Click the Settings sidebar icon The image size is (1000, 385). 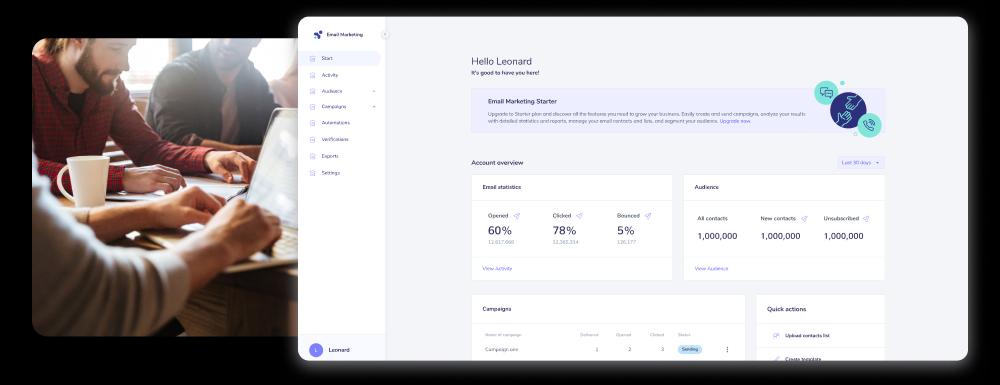pyautogui.click(x=312, y=173)
